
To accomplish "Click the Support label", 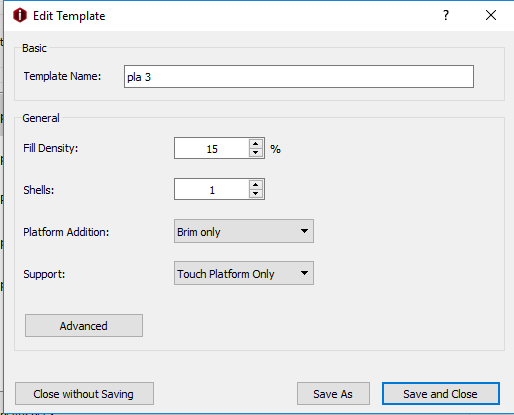I will pyautogui.click(x=44, y=274).
